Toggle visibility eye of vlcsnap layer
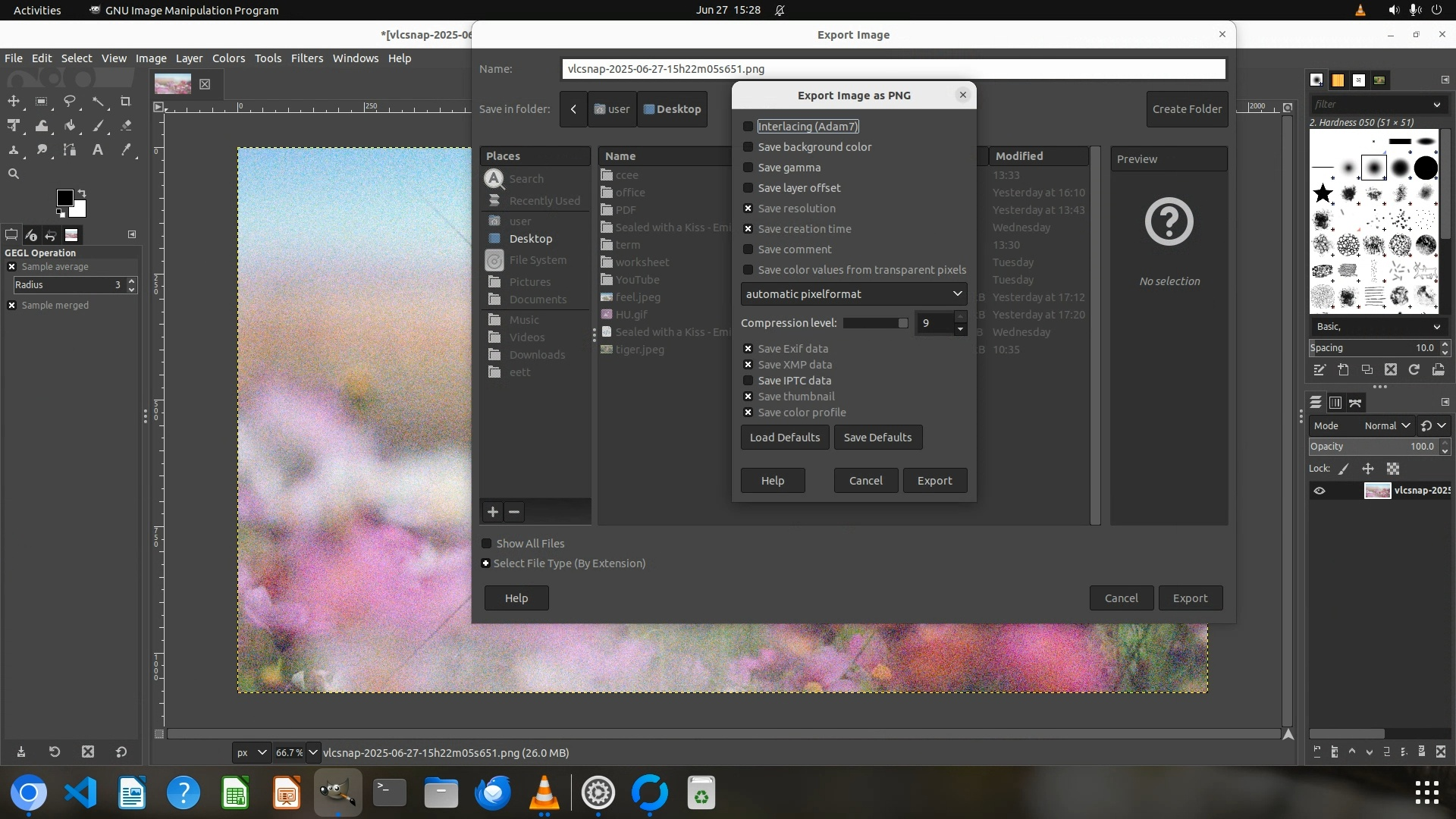This screenshot has height=819, width=1456. (1319, 491)
